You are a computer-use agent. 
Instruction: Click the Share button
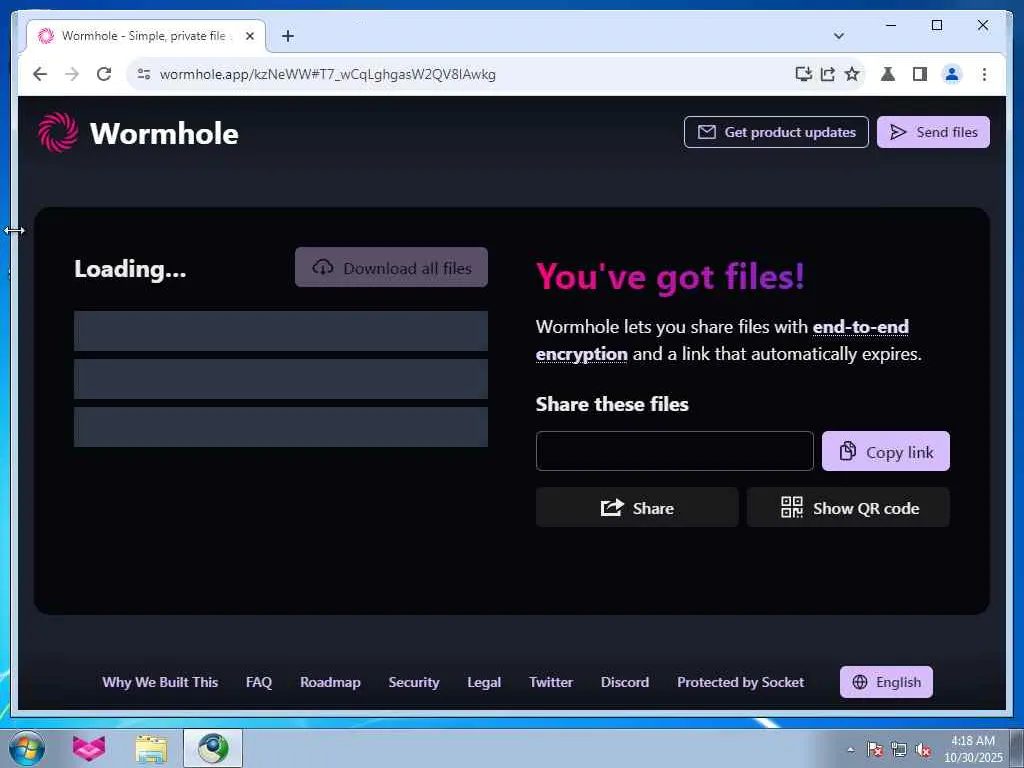click(637, 507)
